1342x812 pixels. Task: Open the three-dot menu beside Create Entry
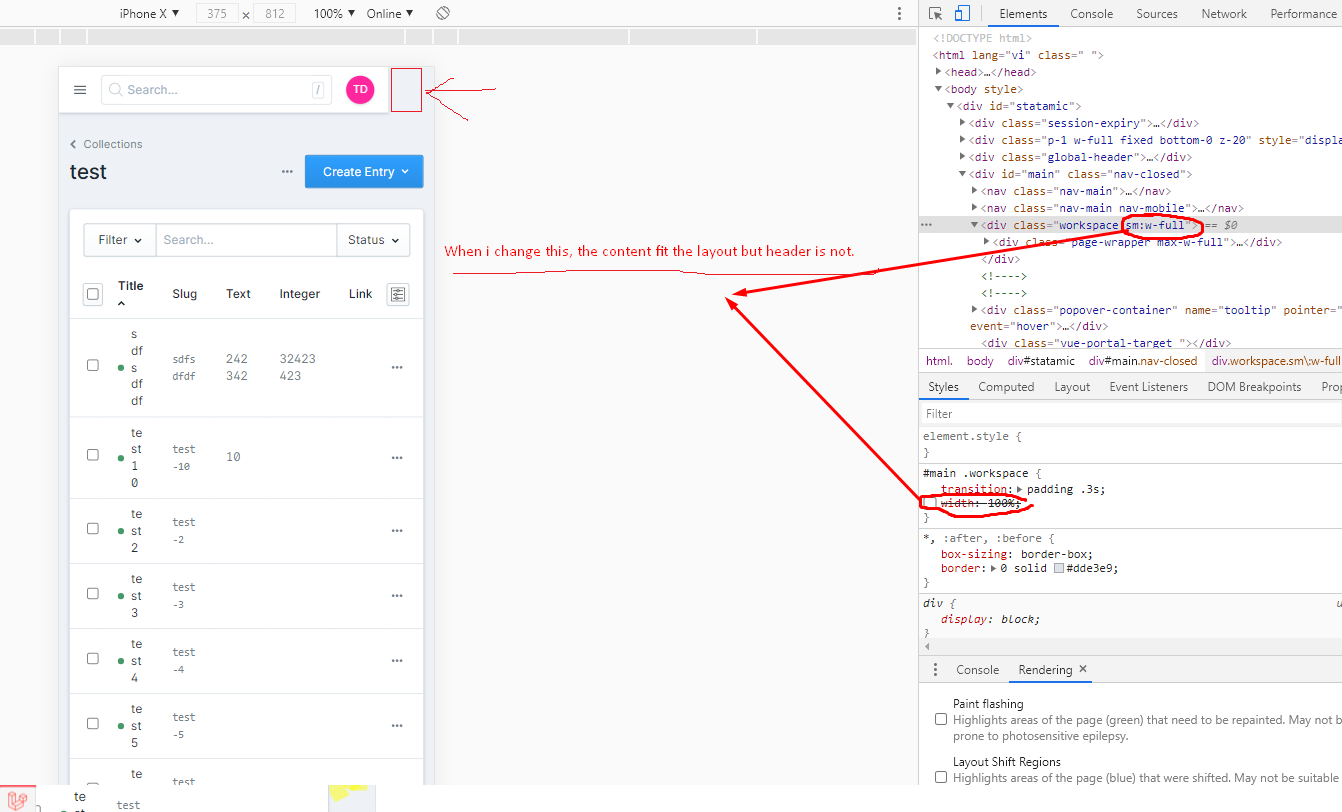[x=287, y=172]
